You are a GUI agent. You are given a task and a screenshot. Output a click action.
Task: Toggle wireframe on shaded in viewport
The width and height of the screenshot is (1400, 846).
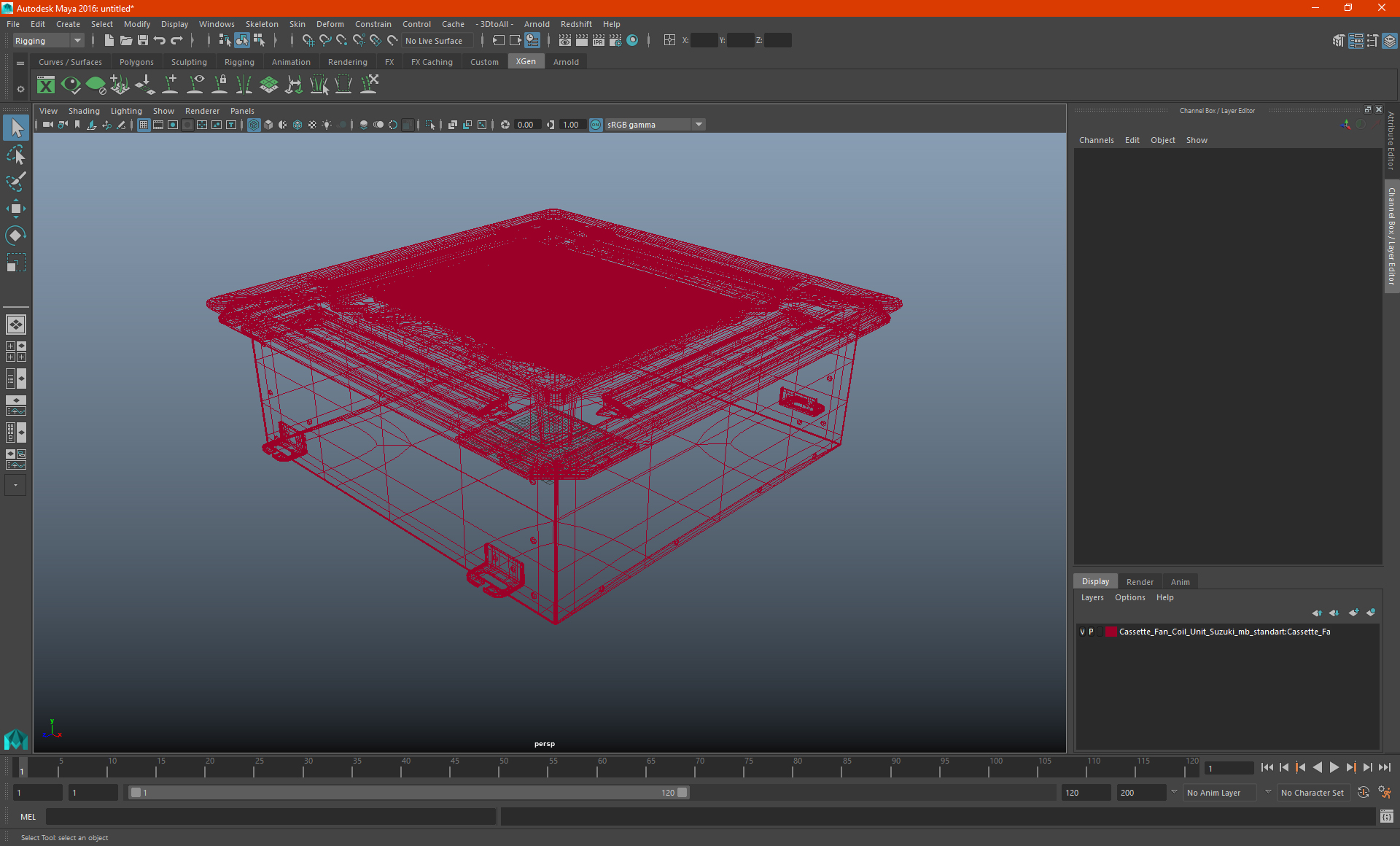[297, 125]
